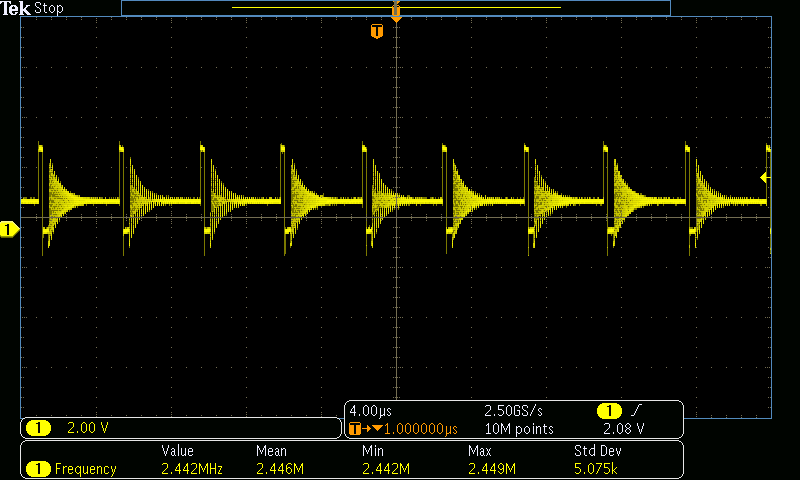Click the 2.442MHz Value reading
Viewport: 800px width, 480px height.
click(192, 469)
